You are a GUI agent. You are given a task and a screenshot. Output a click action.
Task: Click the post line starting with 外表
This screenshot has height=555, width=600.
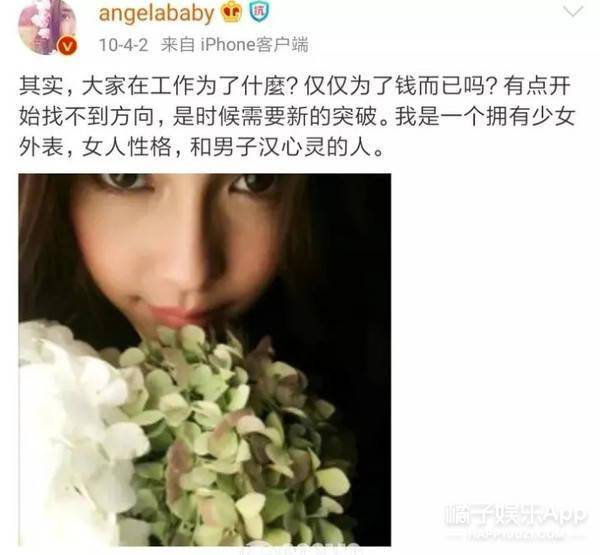[201, 147]
